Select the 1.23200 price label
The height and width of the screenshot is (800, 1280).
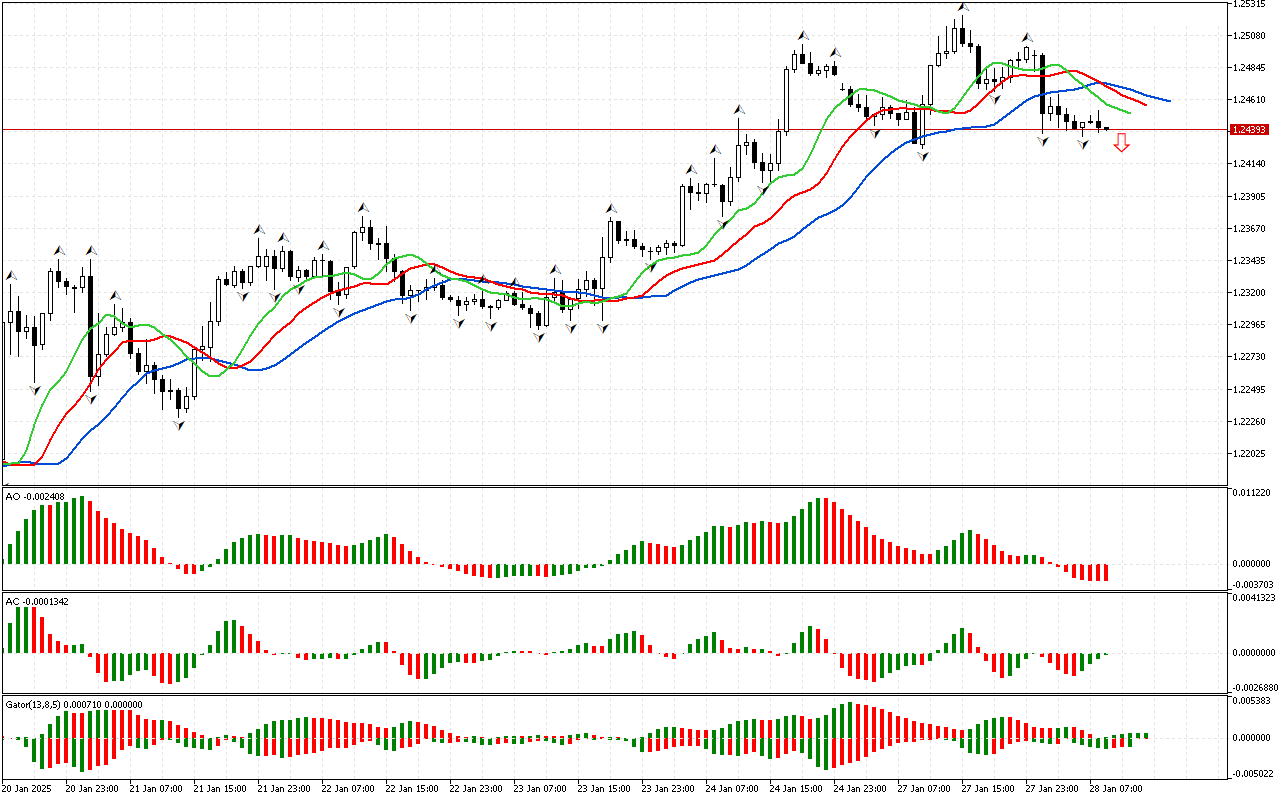(1250, 293)
